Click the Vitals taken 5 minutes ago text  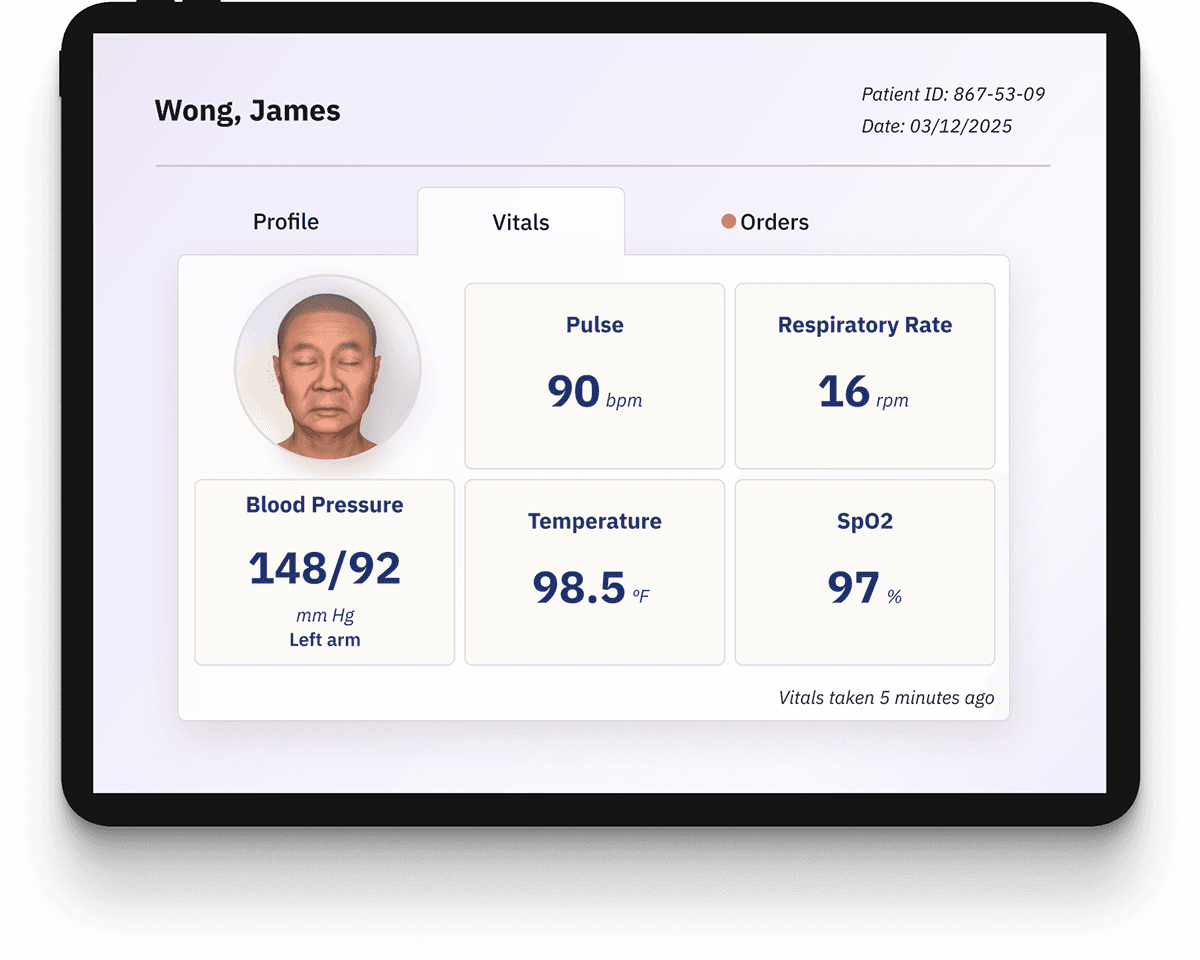click(887, 697)
